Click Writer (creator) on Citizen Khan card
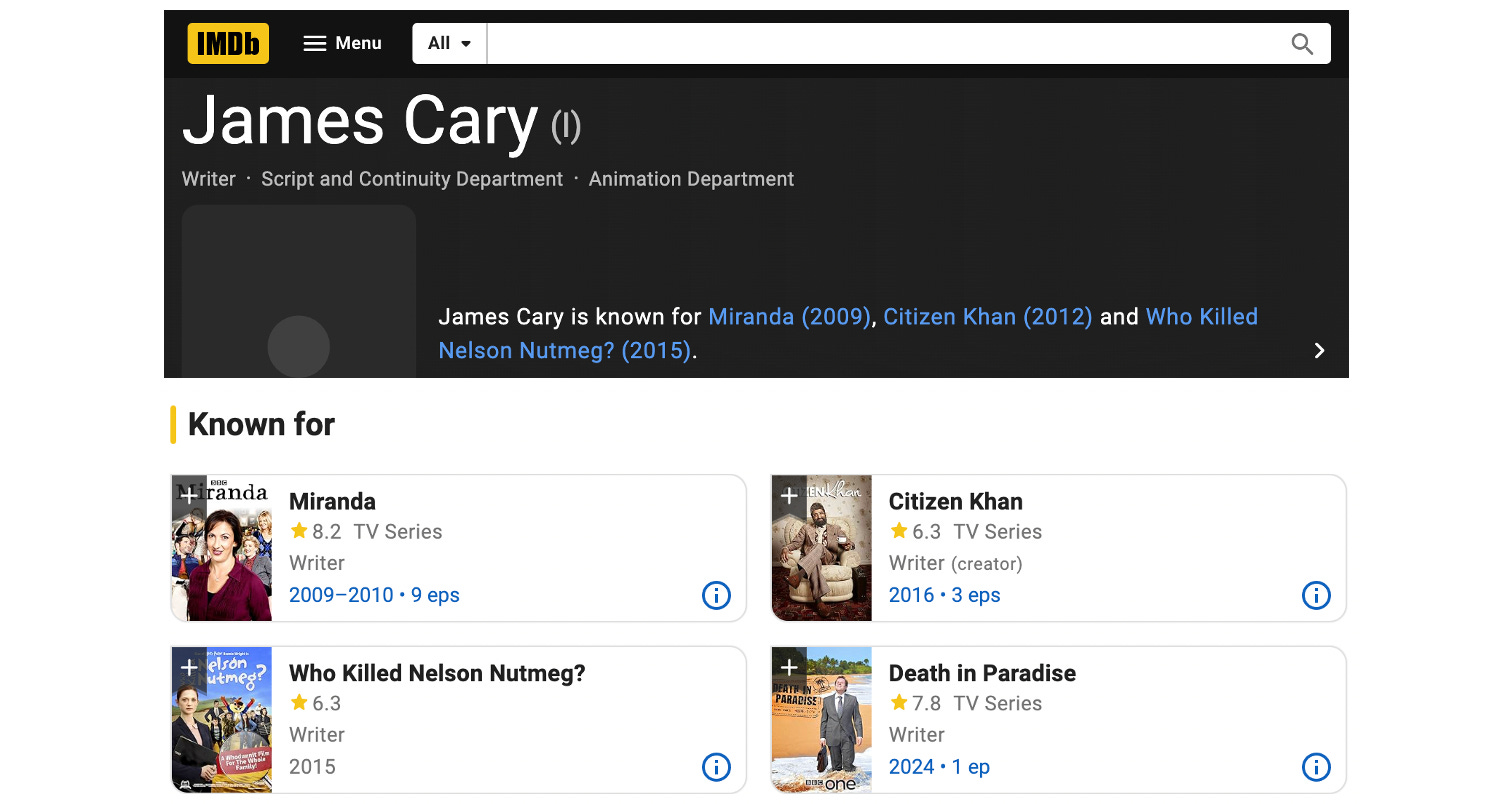Screen dimensions: 1506x804 pos(955,563)
